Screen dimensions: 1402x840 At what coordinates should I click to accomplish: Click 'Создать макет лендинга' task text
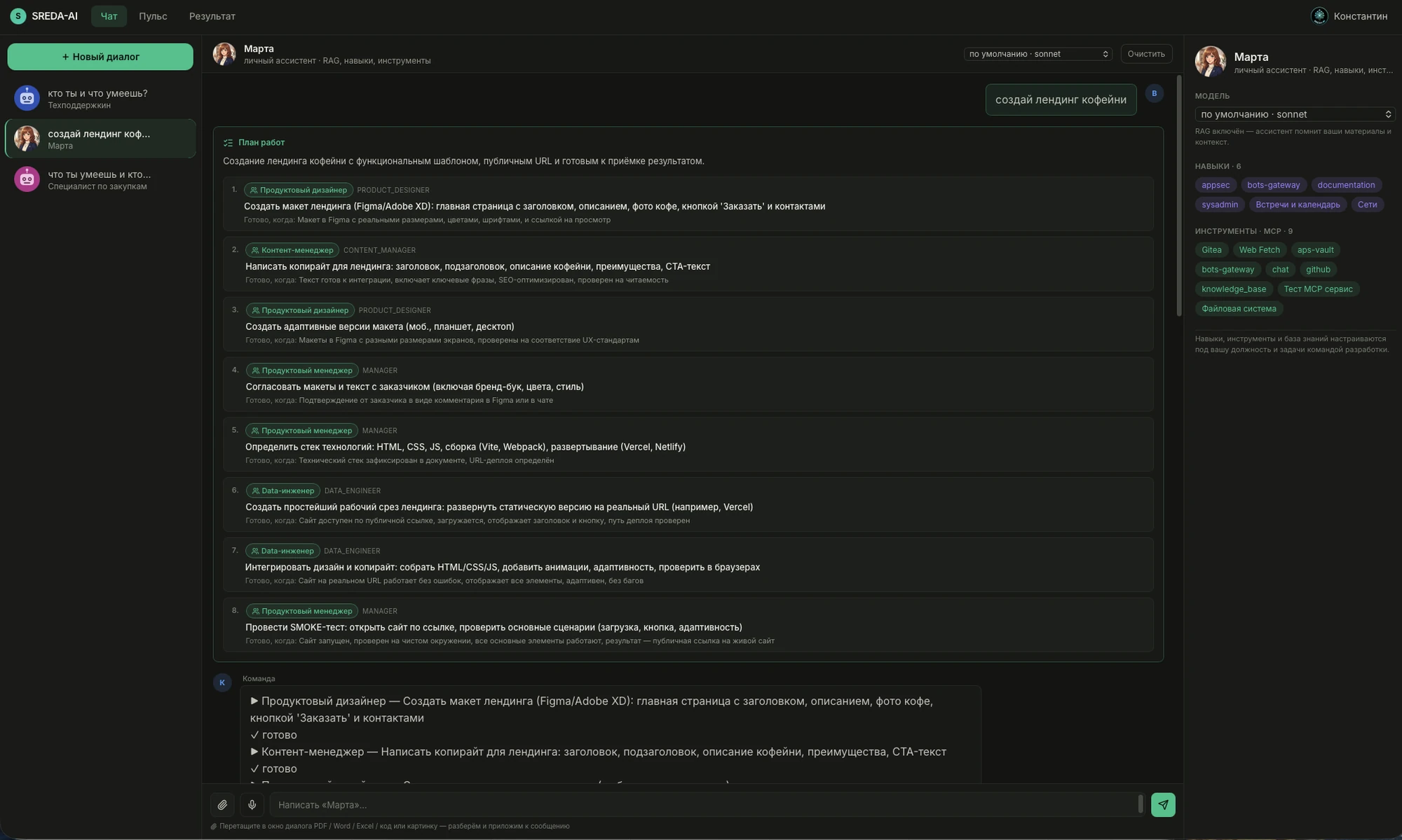click(534, 206)
